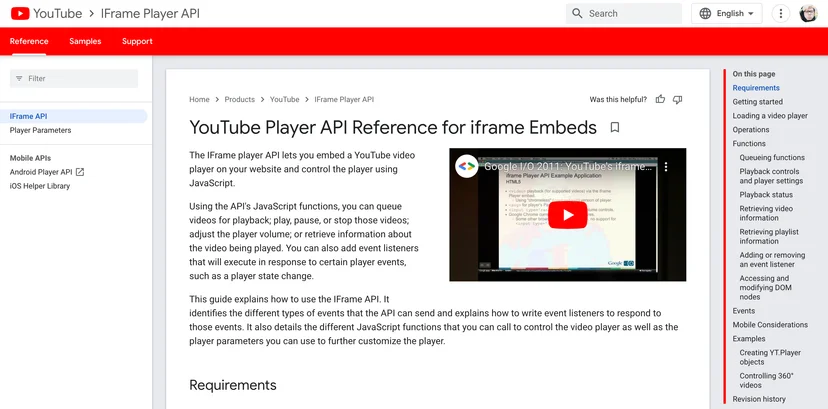Open the Android Player API link
The image size is (828, 409).
click(x=41, y=172)
